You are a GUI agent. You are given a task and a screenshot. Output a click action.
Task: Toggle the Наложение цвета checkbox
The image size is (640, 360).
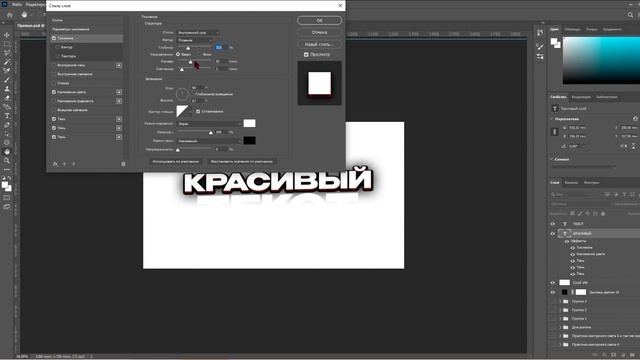[x=54, y=92]
